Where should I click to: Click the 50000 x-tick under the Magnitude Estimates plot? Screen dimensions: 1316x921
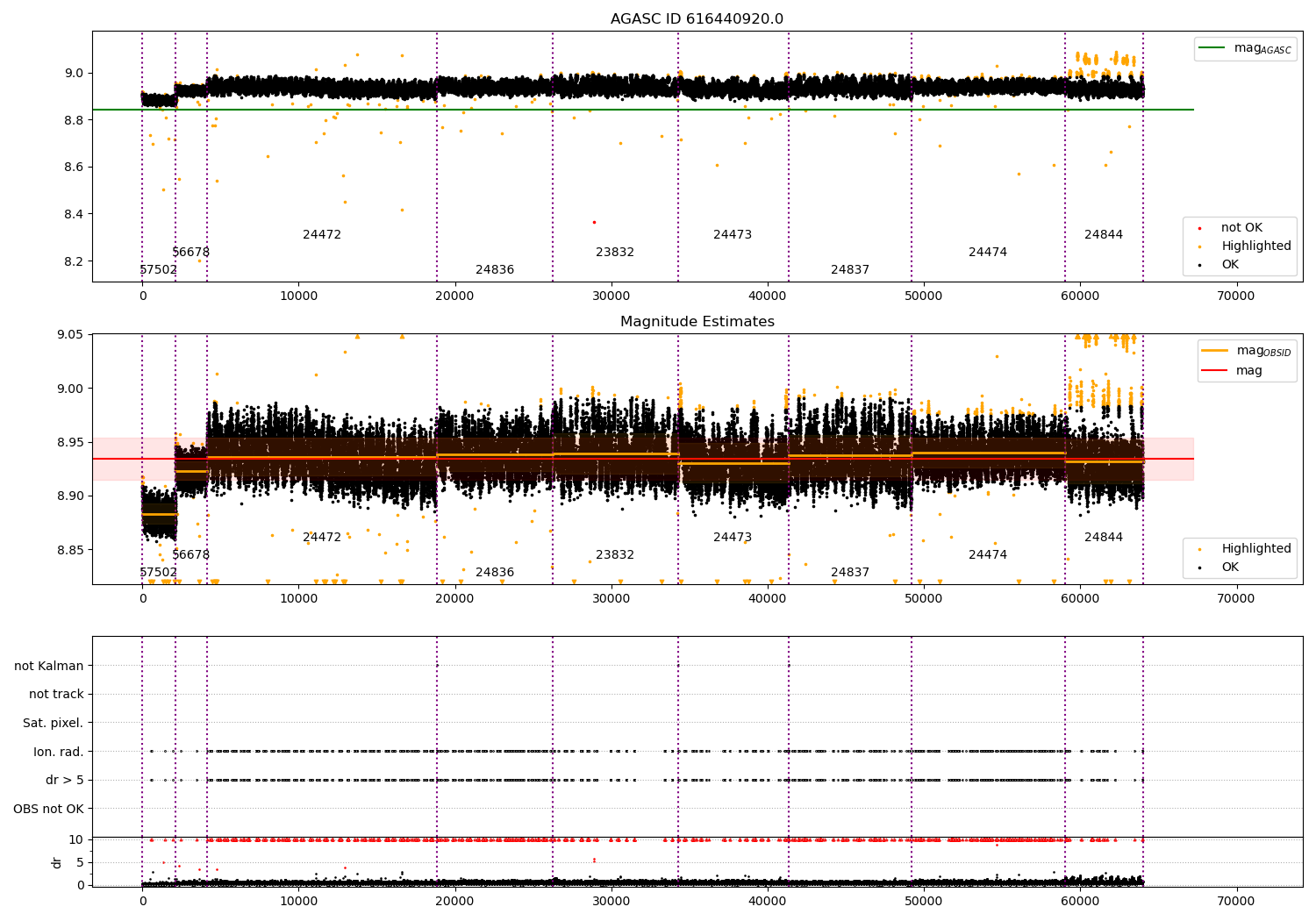click(x=924, y=599)
